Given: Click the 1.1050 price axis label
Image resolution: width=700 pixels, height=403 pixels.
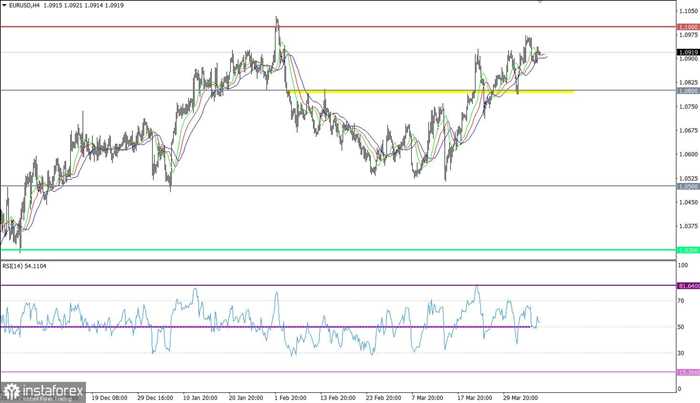Looking at the screenshot, I should pyautogui.click(x=688, y=11).
